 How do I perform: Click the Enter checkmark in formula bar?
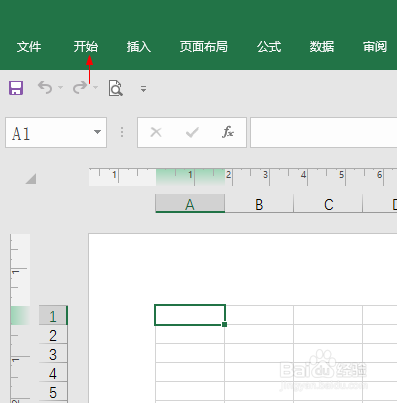coord(192,132)
